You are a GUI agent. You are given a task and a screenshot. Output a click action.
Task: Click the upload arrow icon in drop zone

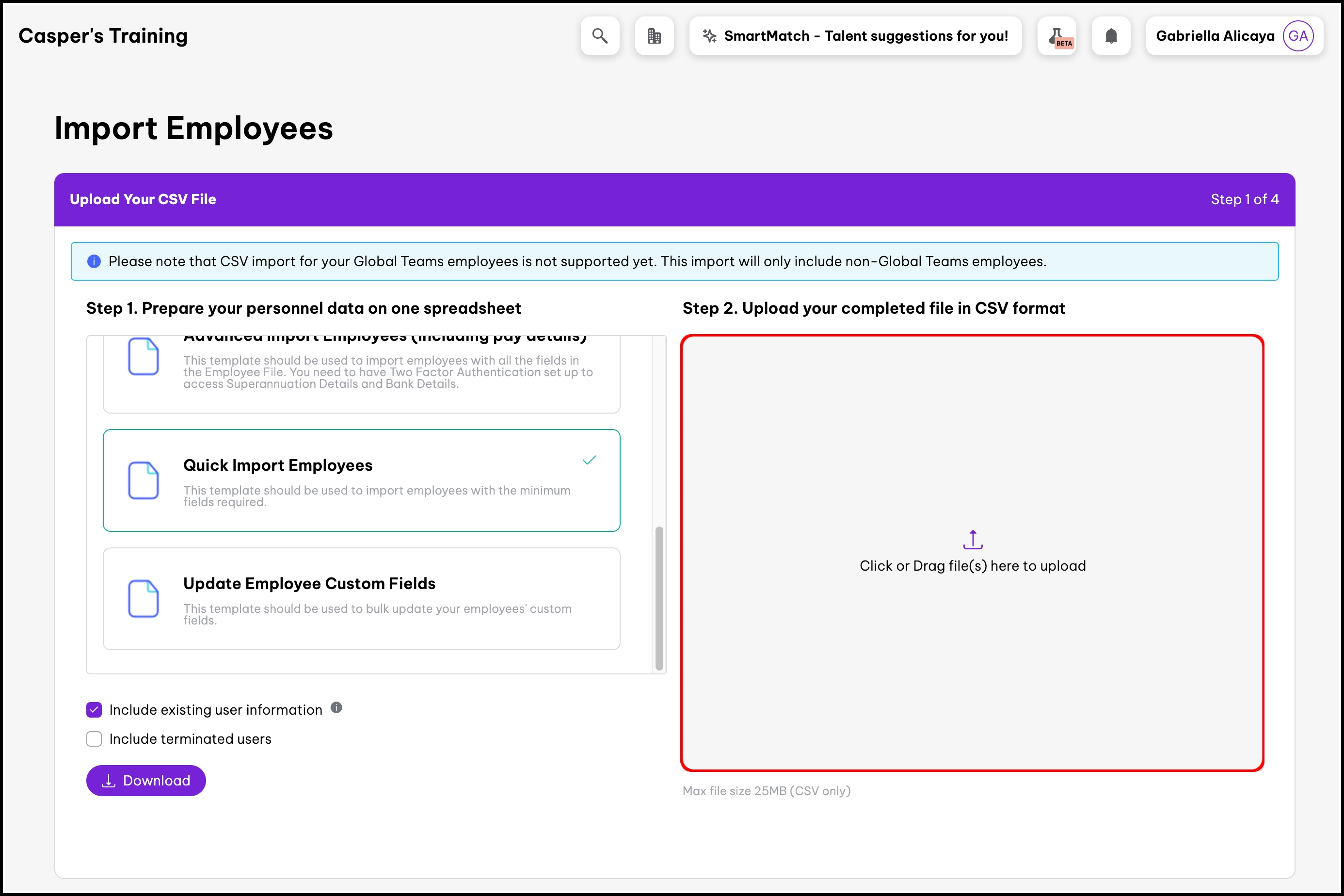pos(972,539)
